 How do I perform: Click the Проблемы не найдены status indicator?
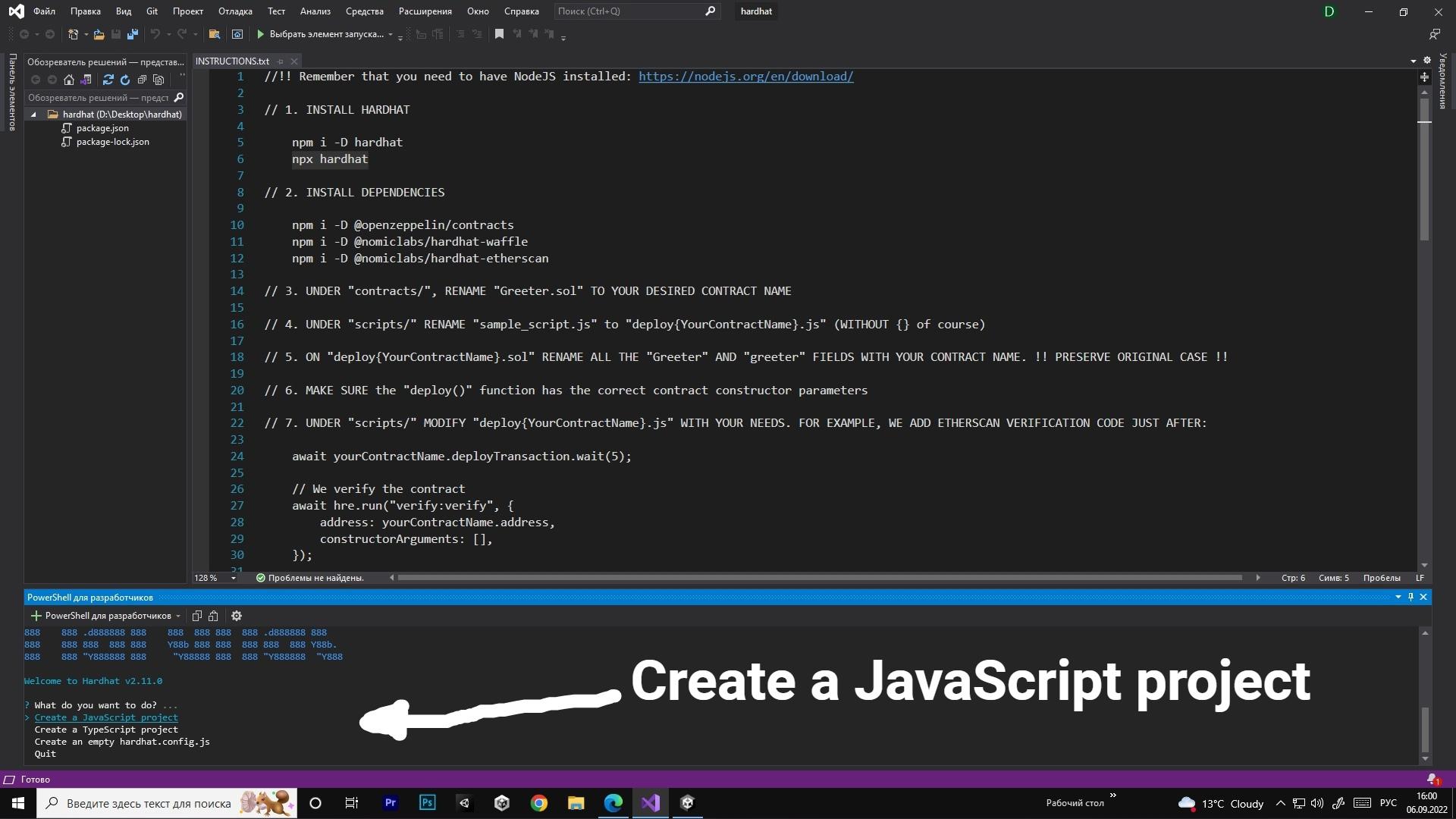[309, 578]
